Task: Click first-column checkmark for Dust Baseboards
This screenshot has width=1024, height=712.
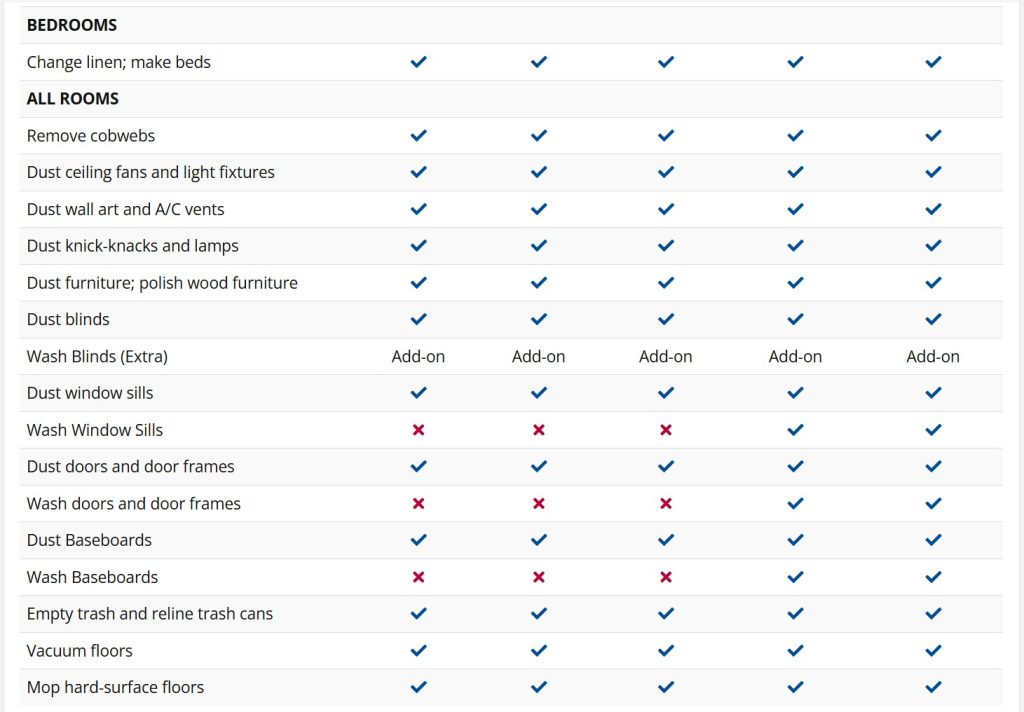Action: coord(418,541)
